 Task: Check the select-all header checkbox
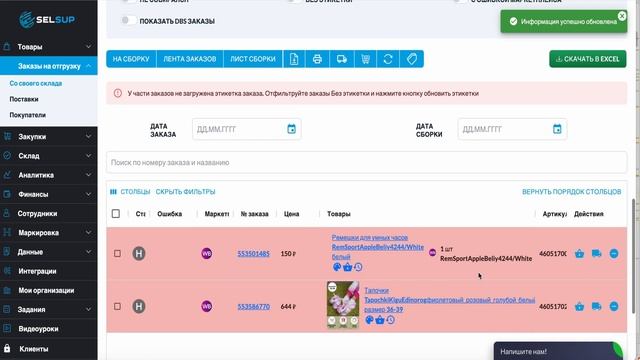pos(116,213)
